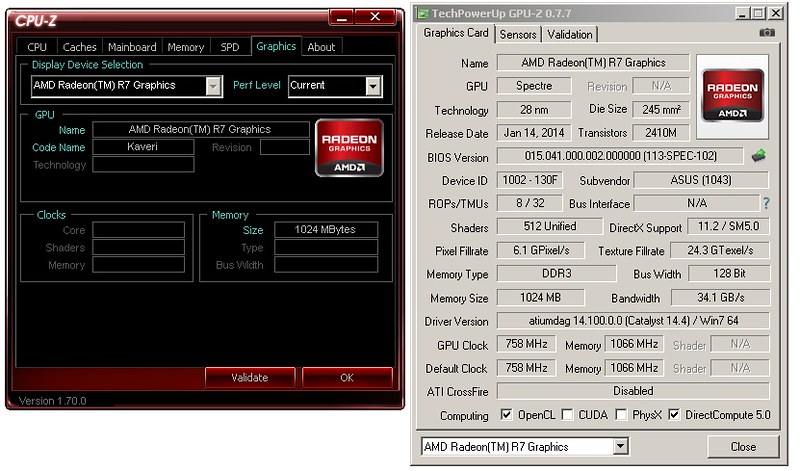Toggle the PhysX checkbox

(621, 414)
